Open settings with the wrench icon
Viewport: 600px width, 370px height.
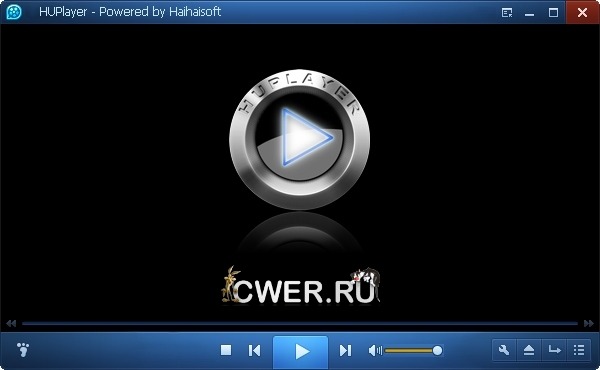tap(504, 350)
